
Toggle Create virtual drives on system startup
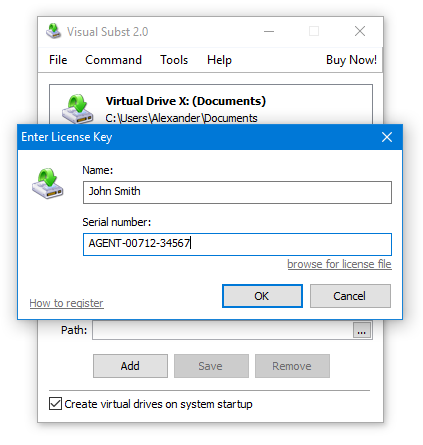[x=55, y=404]
